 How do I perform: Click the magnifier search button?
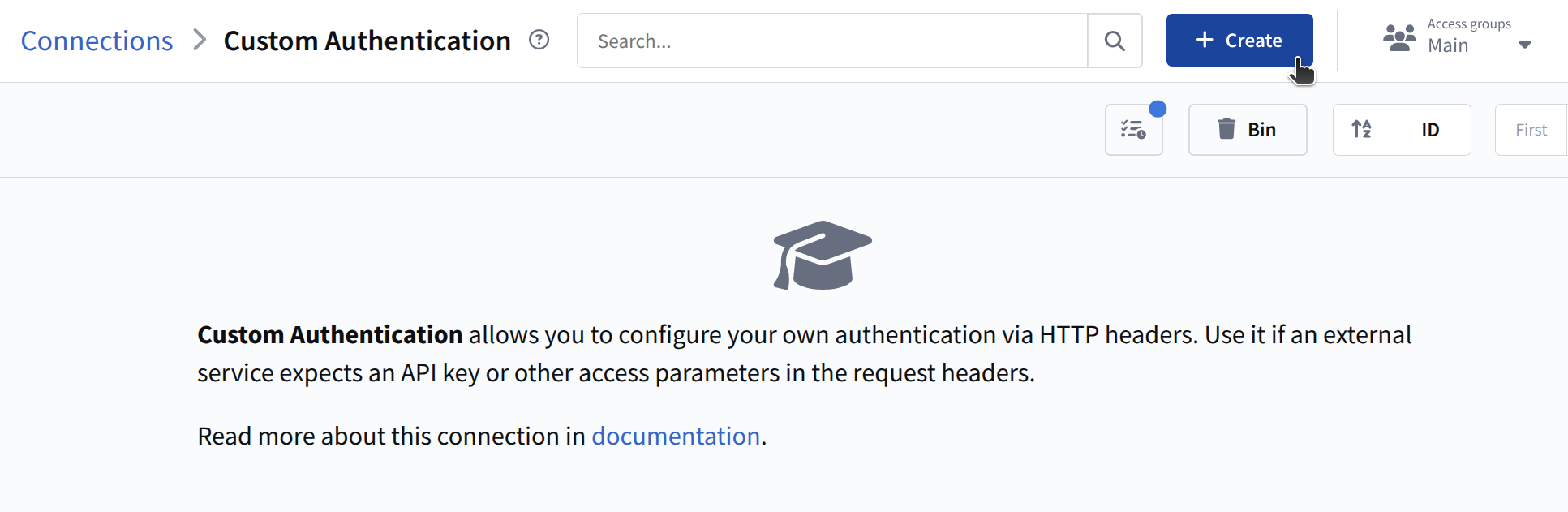[x=1115, y=41]
